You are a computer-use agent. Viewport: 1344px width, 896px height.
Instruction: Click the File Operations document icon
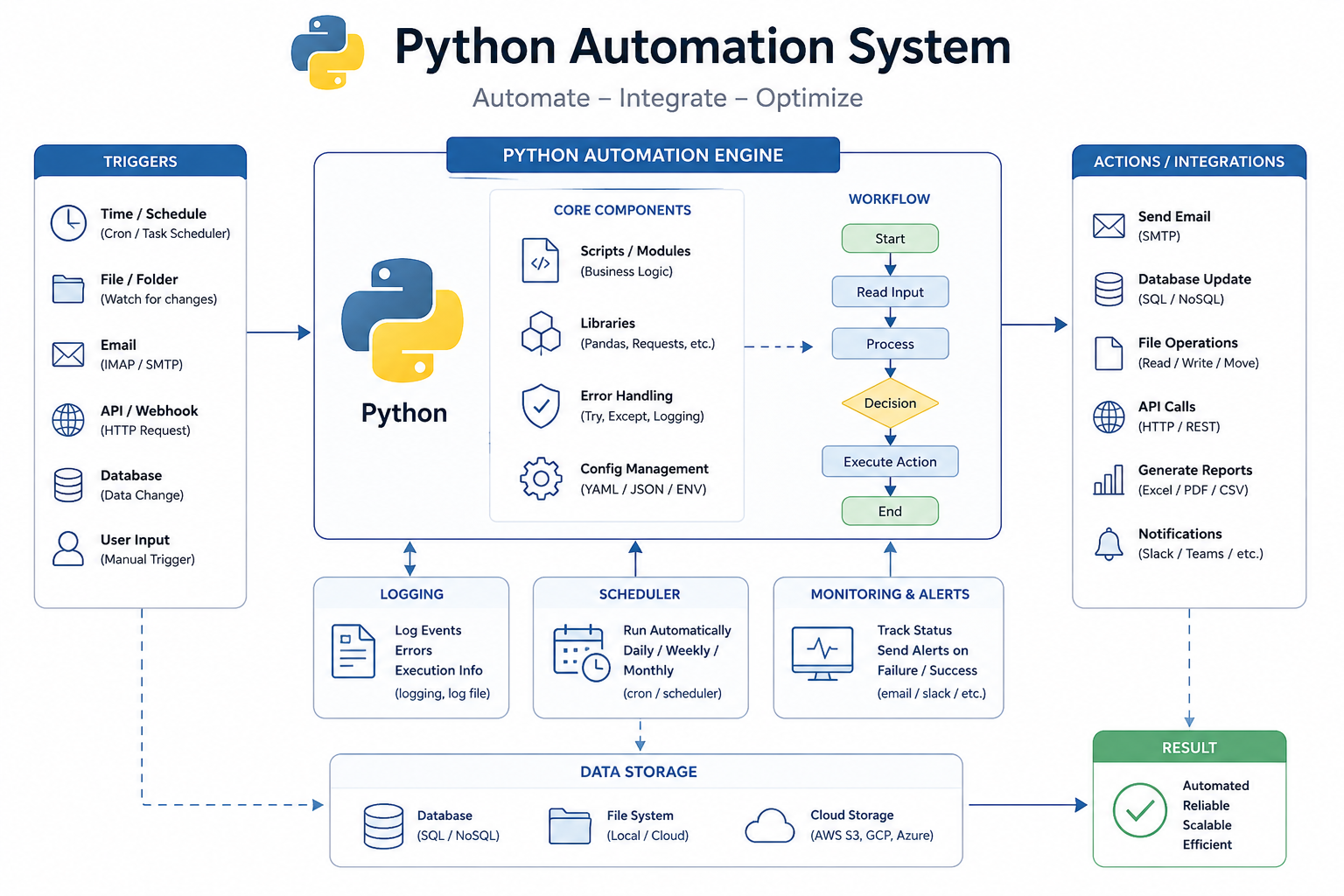point(1109,353)
